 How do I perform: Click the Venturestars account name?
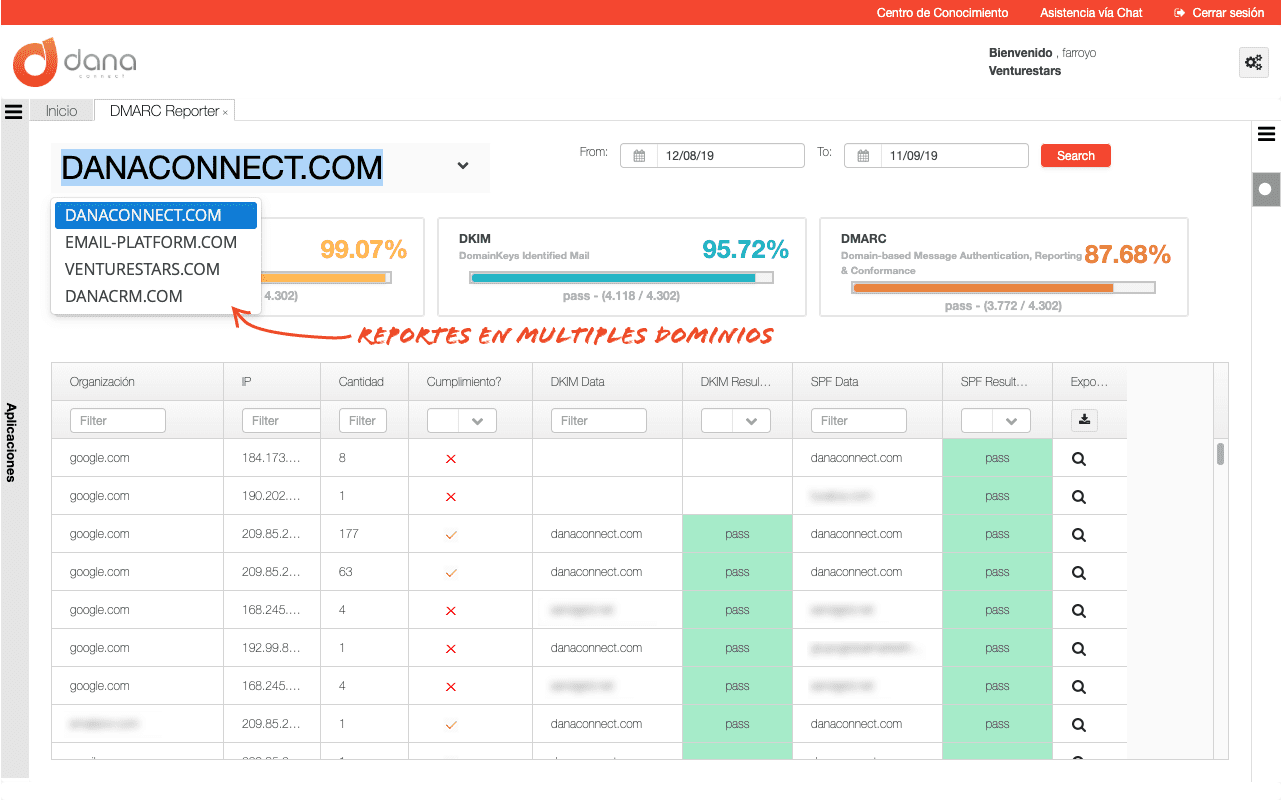[x=1025, y=71]
